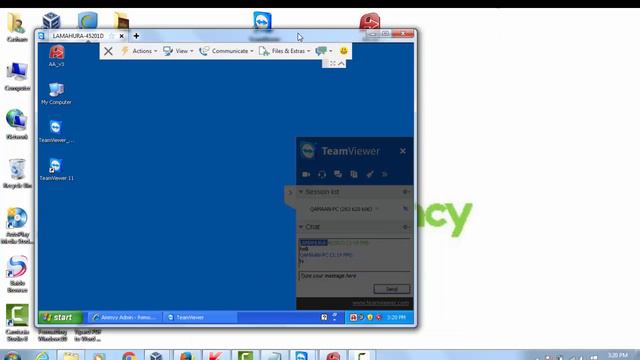Select the Camtasia Studio 8 desktop icon
640x360 pixels.
tap(17, 322)
